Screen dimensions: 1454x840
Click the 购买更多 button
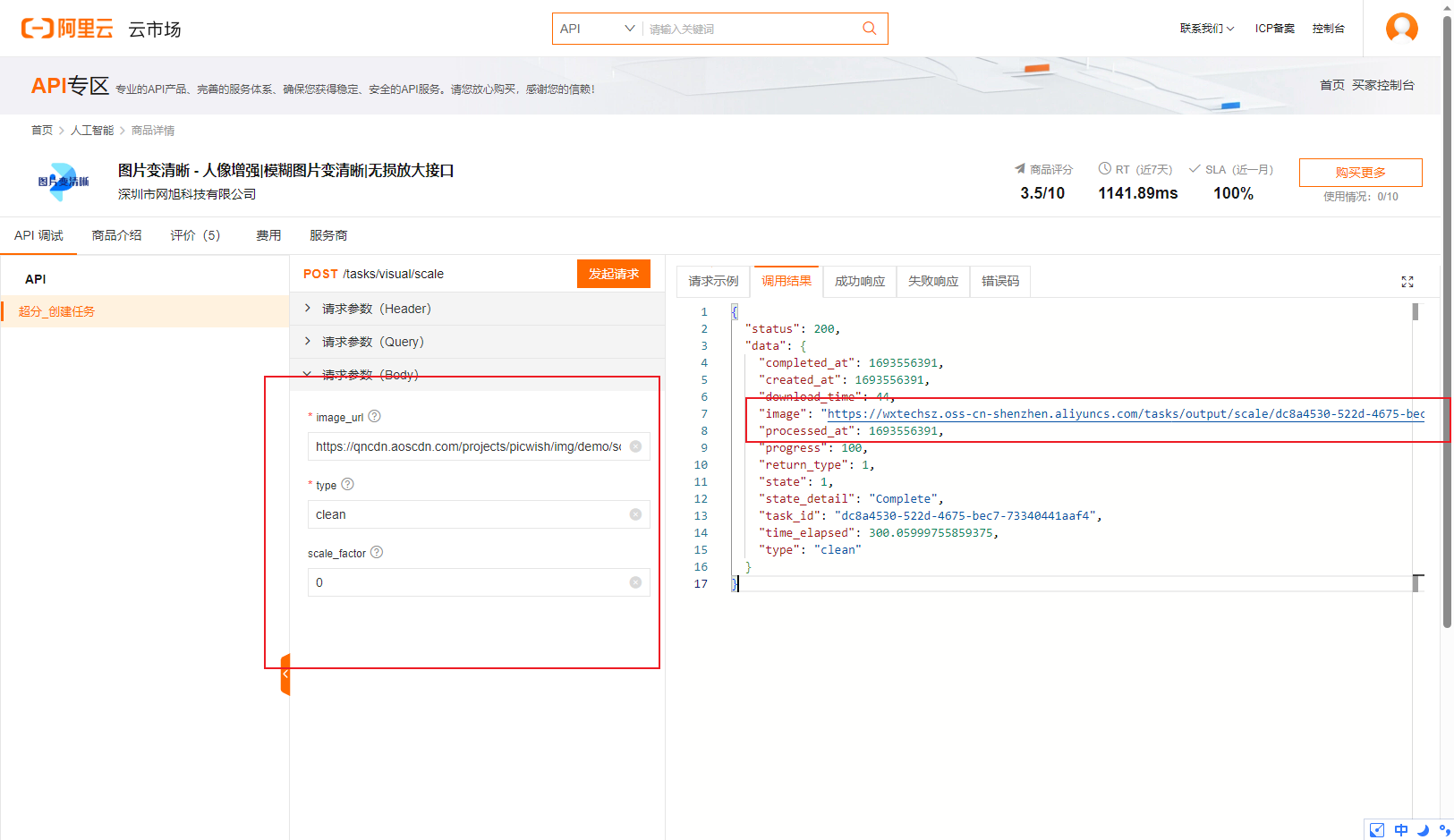1360,172
